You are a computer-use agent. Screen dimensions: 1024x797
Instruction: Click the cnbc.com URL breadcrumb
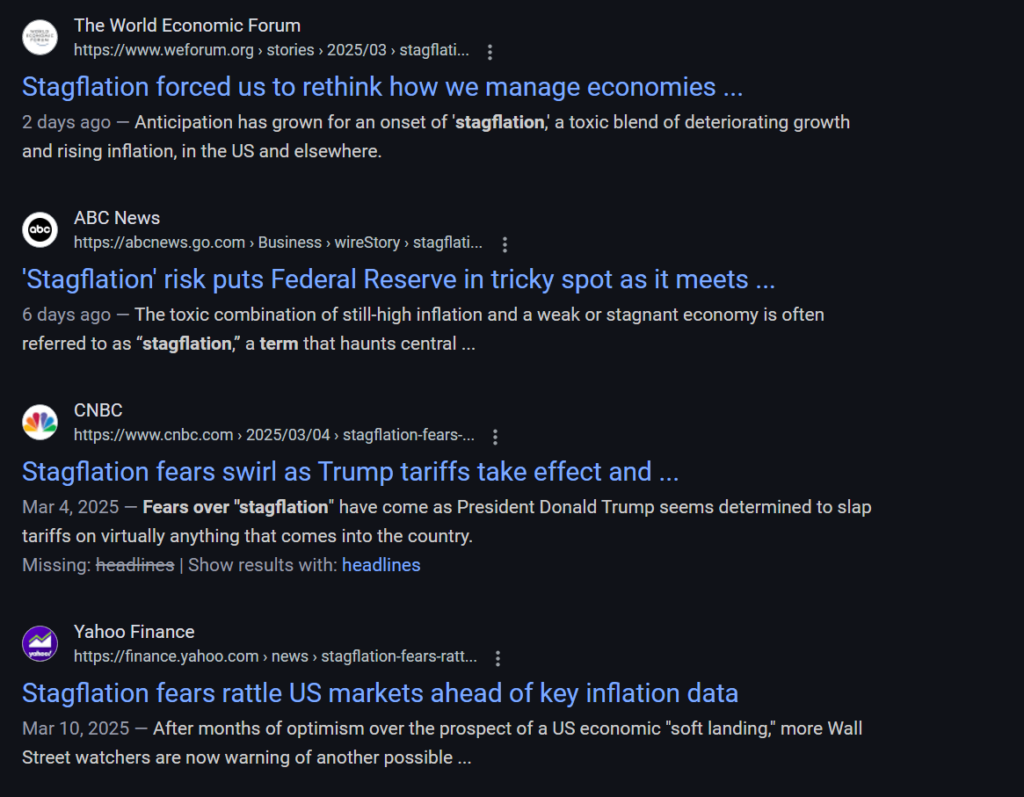[274, 434]
